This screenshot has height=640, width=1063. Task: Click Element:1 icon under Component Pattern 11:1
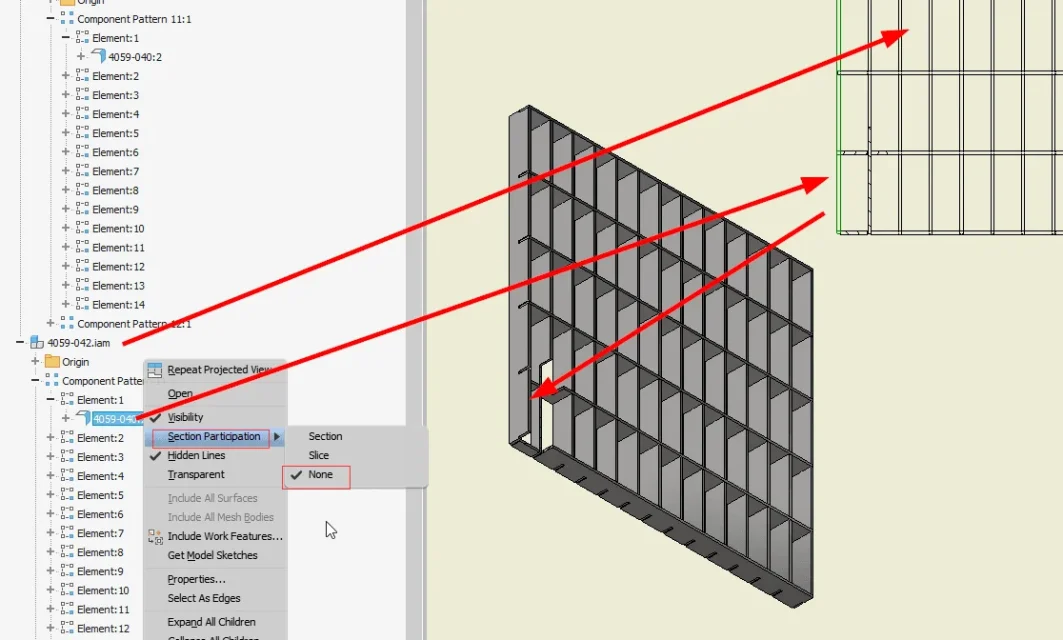coord(82,38)
